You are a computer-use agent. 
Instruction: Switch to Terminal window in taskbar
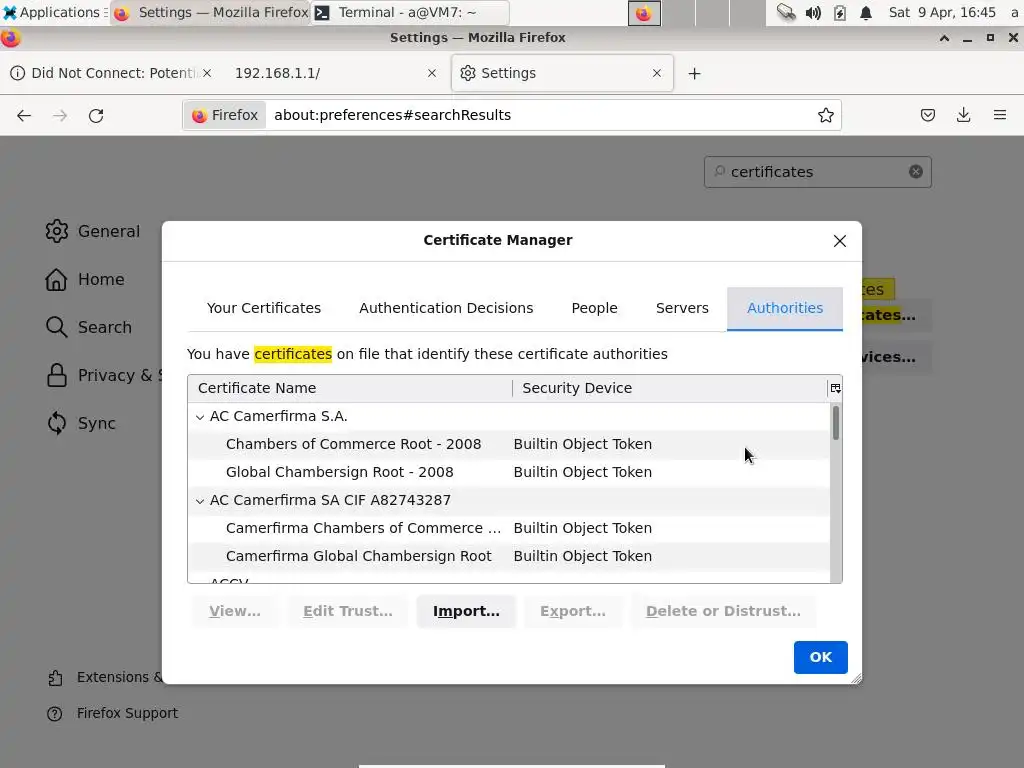pyautogui.click(x=410, y=12)
